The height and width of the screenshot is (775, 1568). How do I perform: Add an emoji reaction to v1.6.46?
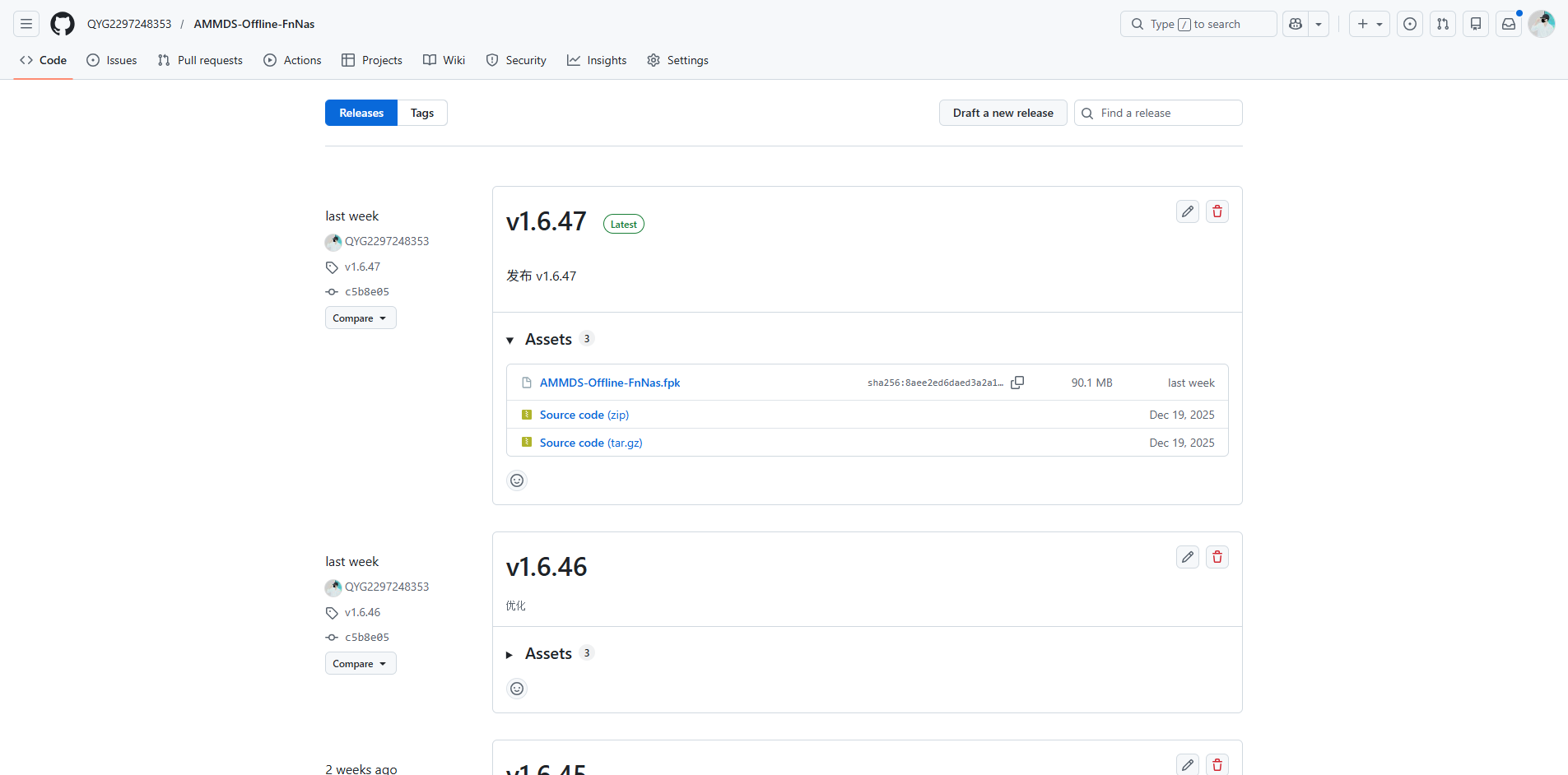coord(516,689)
